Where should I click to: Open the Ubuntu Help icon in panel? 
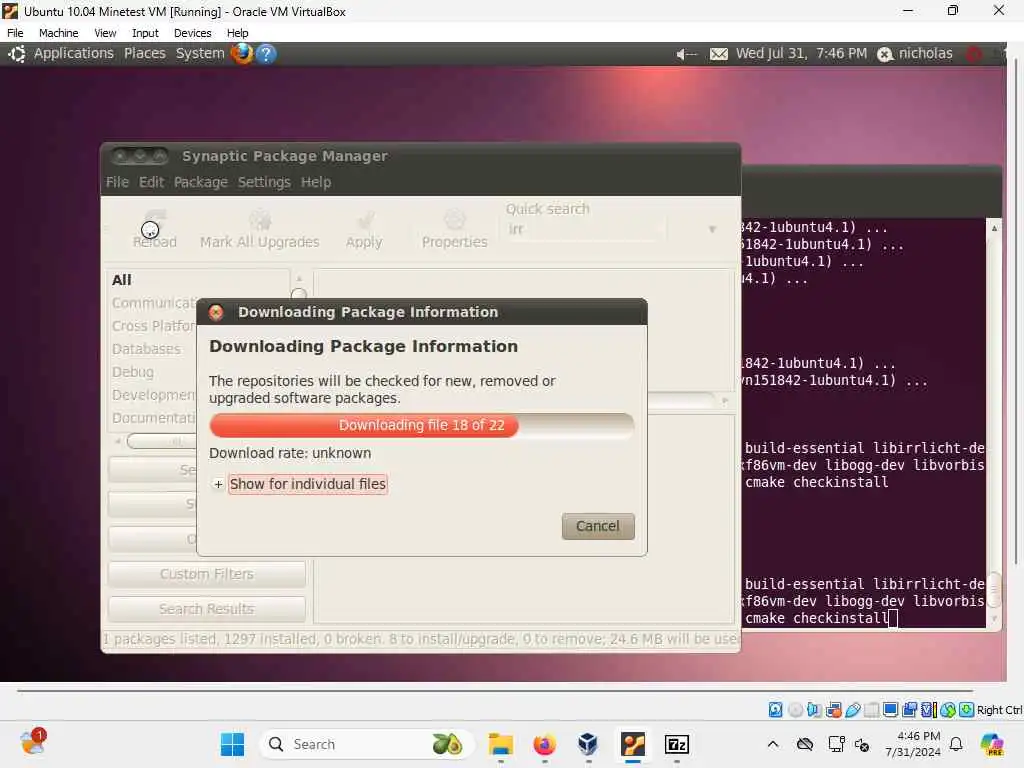pos(266,54)
